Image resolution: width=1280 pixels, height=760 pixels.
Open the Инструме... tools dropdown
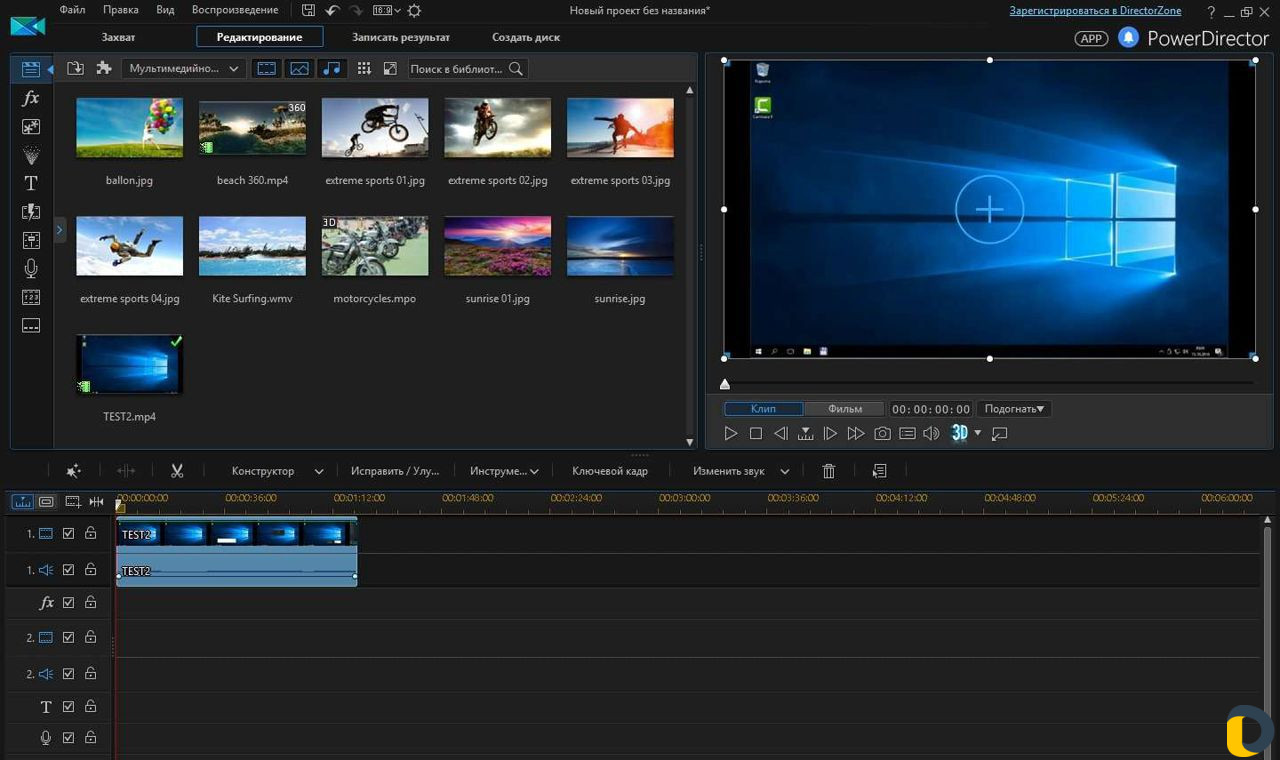point(504,471)
